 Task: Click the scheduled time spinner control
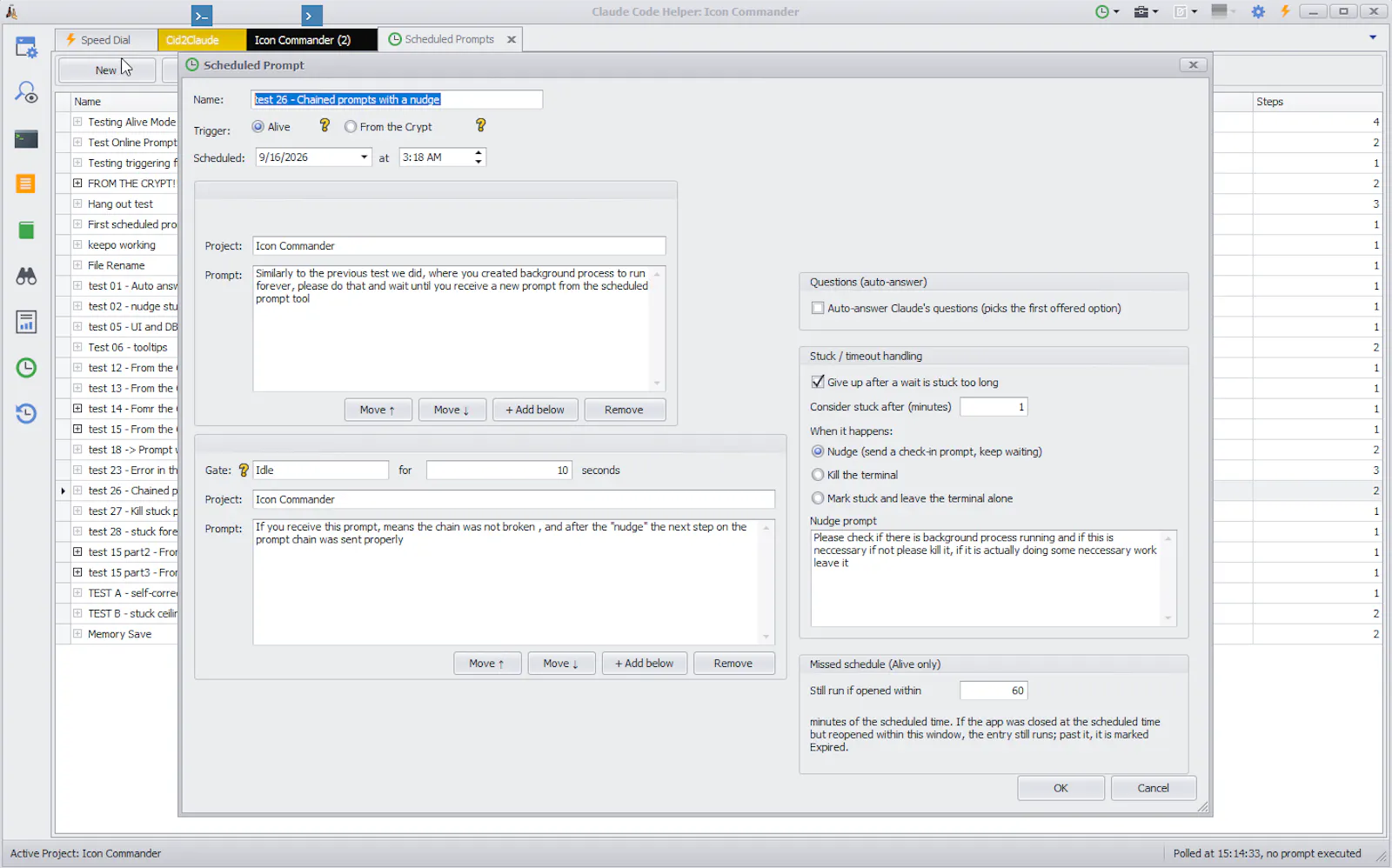[478, 157]
